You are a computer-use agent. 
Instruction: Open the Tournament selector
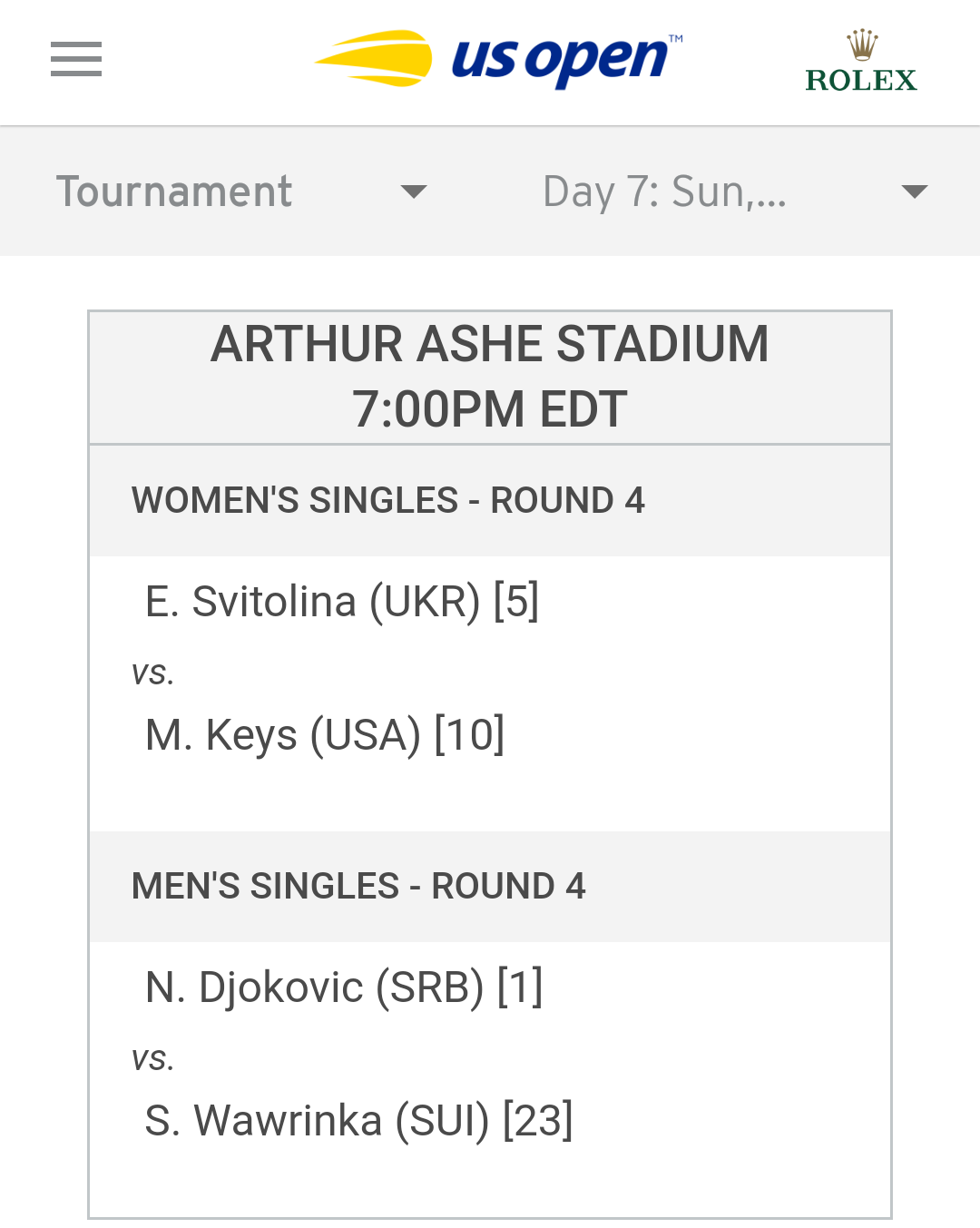[241, 192]
